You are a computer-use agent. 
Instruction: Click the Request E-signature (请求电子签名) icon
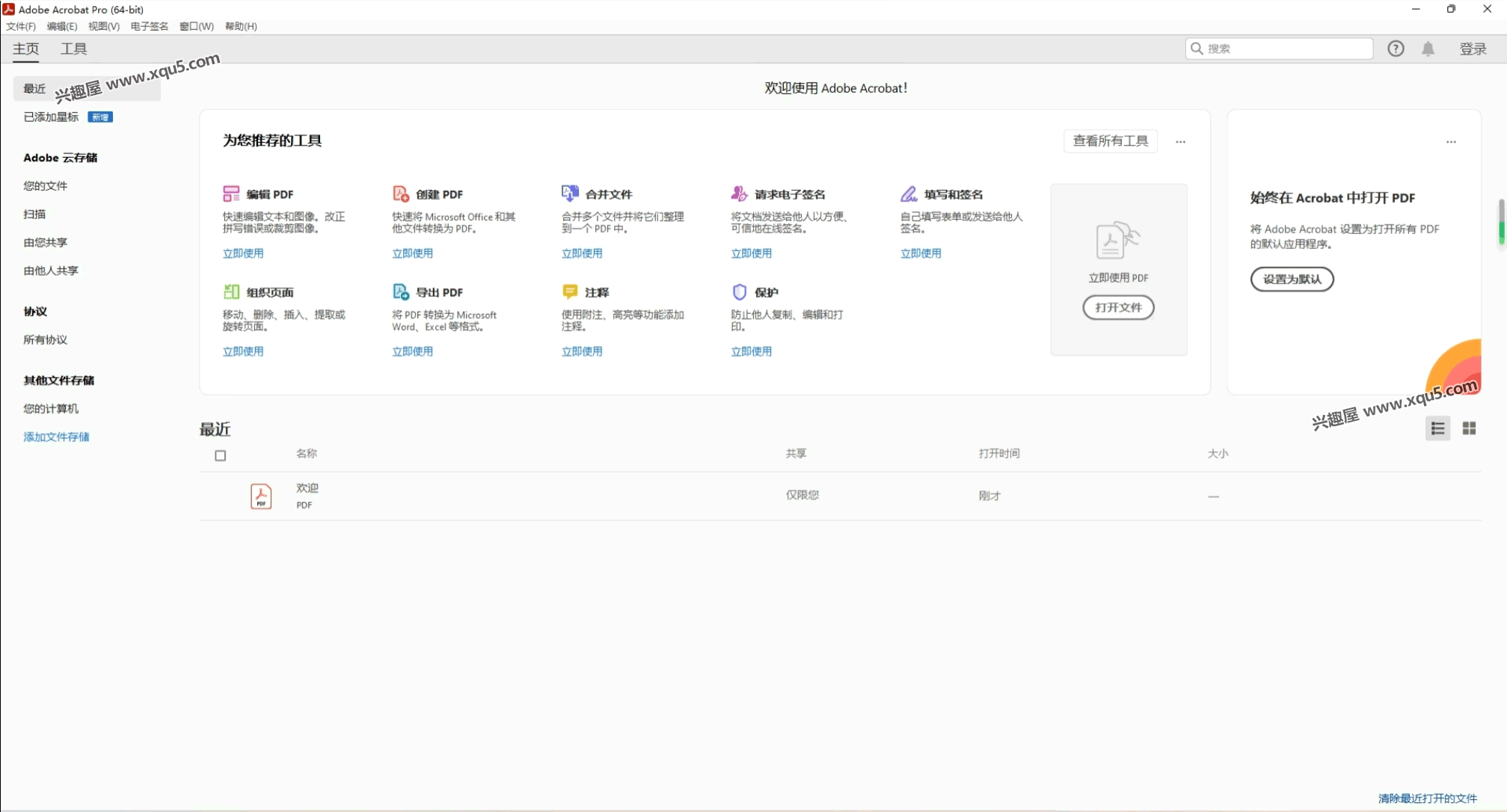pos(739,194)
